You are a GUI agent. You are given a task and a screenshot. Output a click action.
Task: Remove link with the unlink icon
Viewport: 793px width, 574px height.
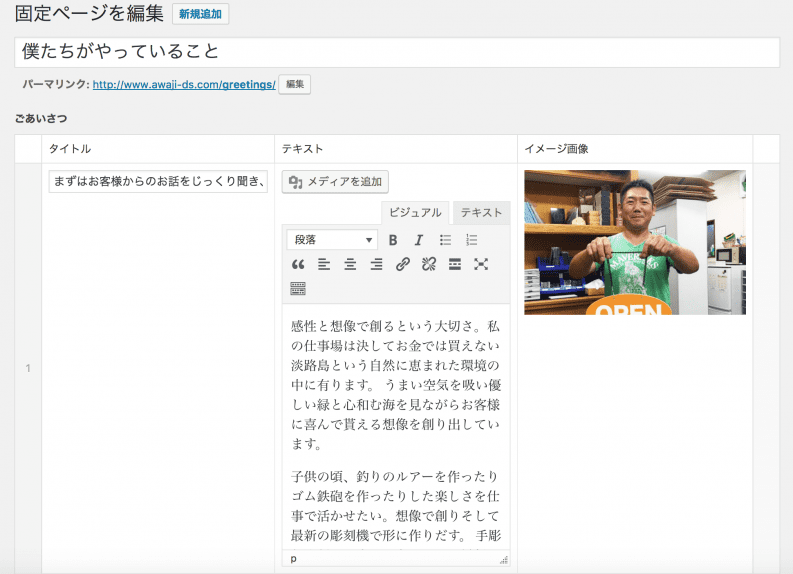[429, 264]
